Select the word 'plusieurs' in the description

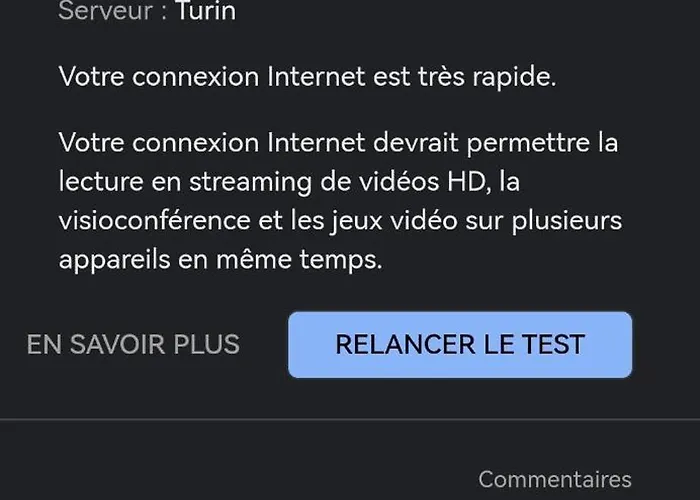click(567, 221)
